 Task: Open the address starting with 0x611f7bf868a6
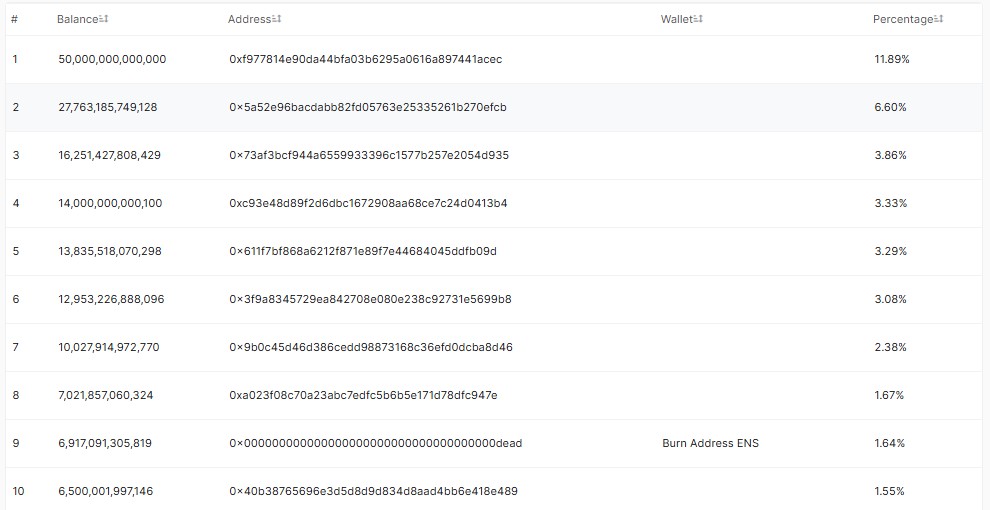click(362, 251)
